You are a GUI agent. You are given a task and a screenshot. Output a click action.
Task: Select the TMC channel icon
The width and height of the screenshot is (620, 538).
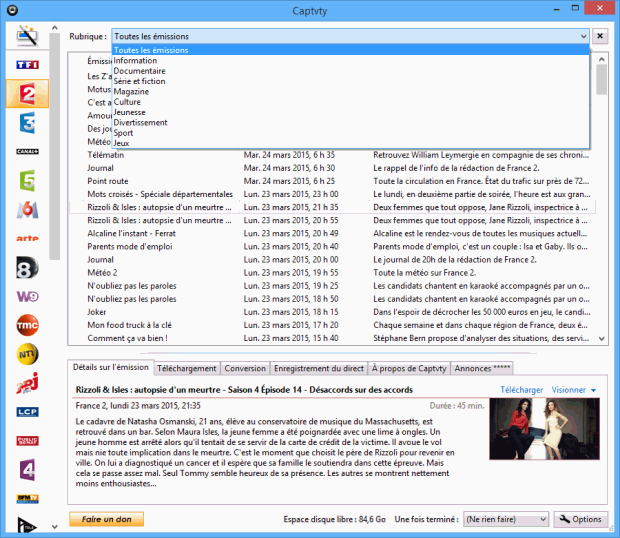click(x=27, y=325)
